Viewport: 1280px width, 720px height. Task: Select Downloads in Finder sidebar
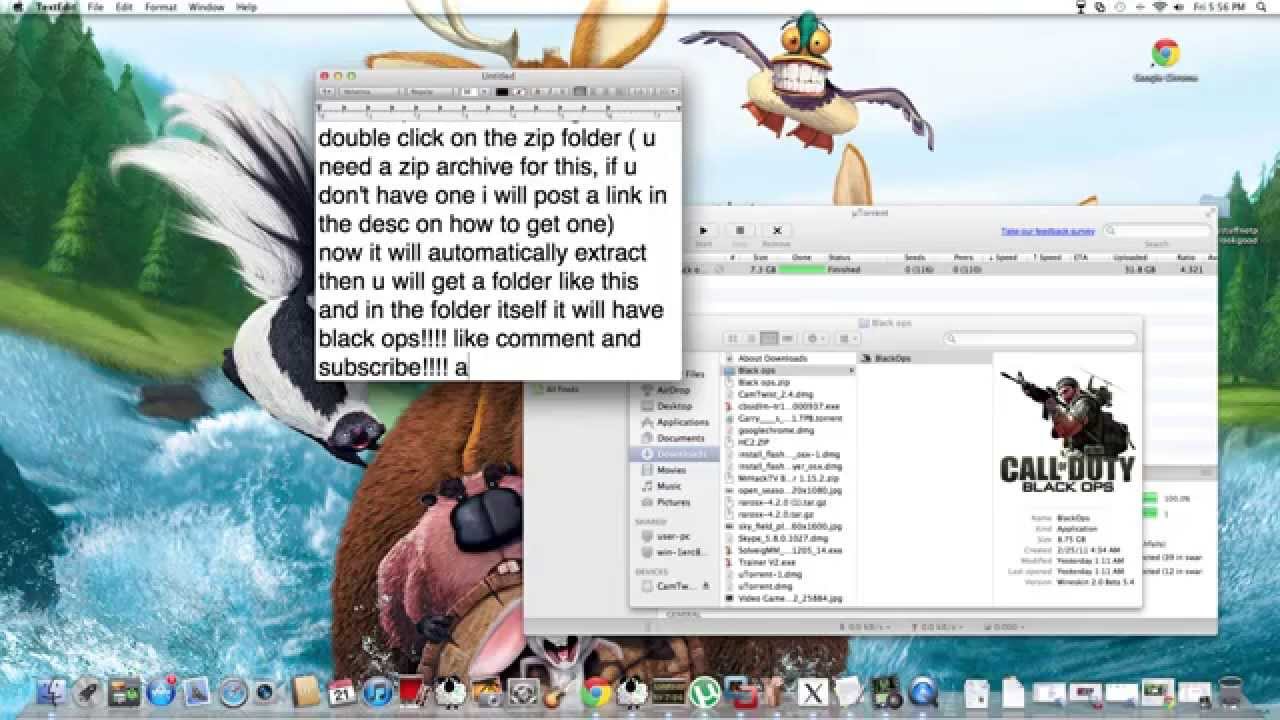point(673,454)
